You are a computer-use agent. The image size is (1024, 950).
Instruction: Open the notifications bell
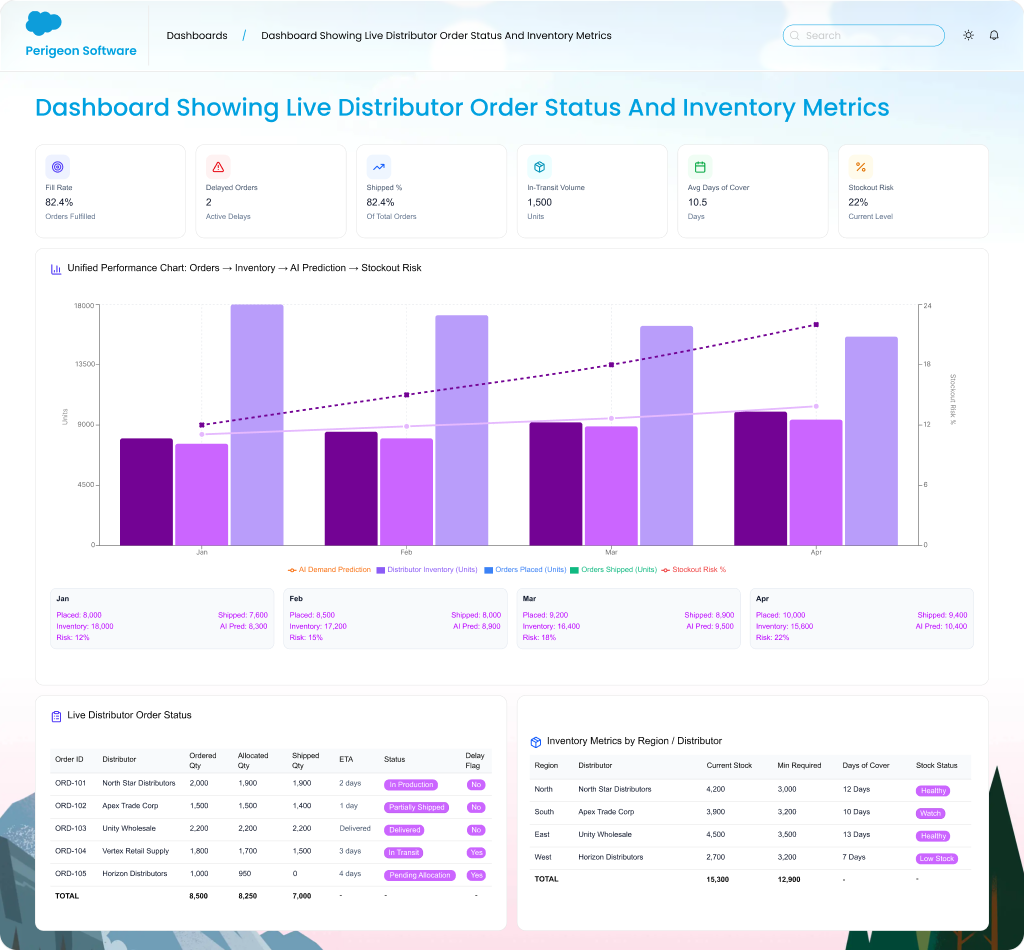coord(994,35)
